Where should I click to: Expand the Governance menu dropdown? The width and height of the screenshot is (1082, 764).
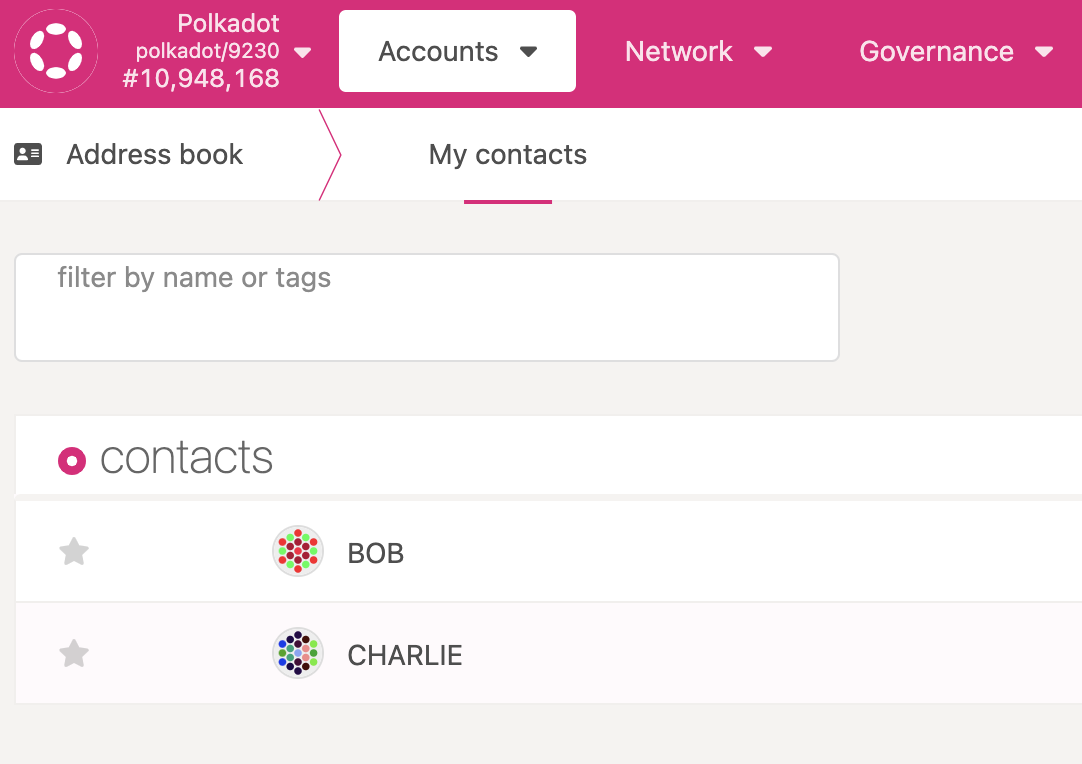tap(954, 51)
